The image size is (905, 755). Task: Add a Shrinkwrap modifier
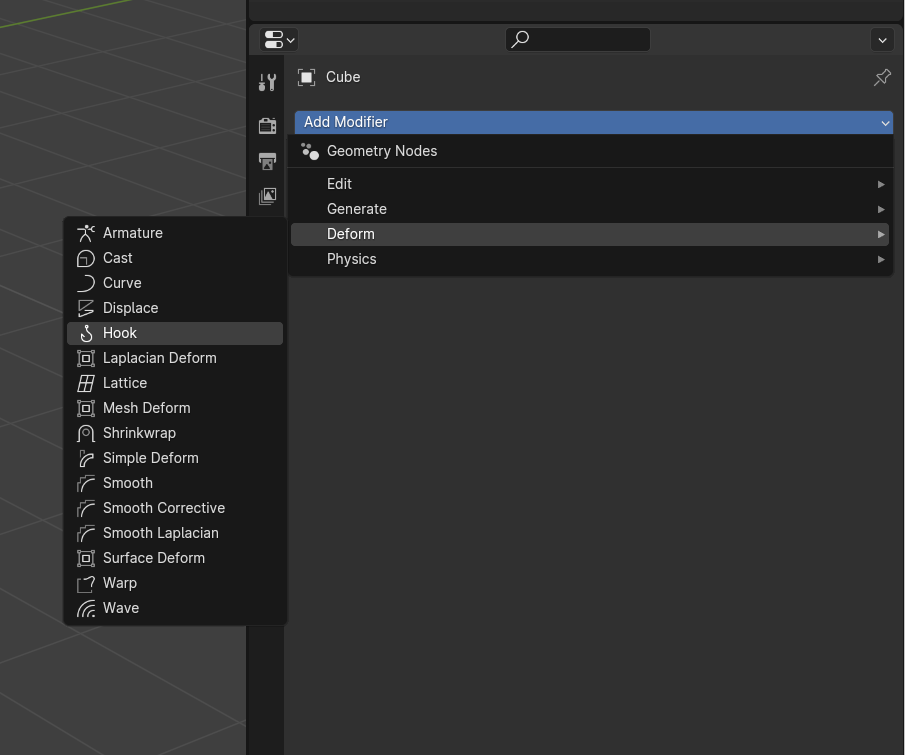pos(175,433)
